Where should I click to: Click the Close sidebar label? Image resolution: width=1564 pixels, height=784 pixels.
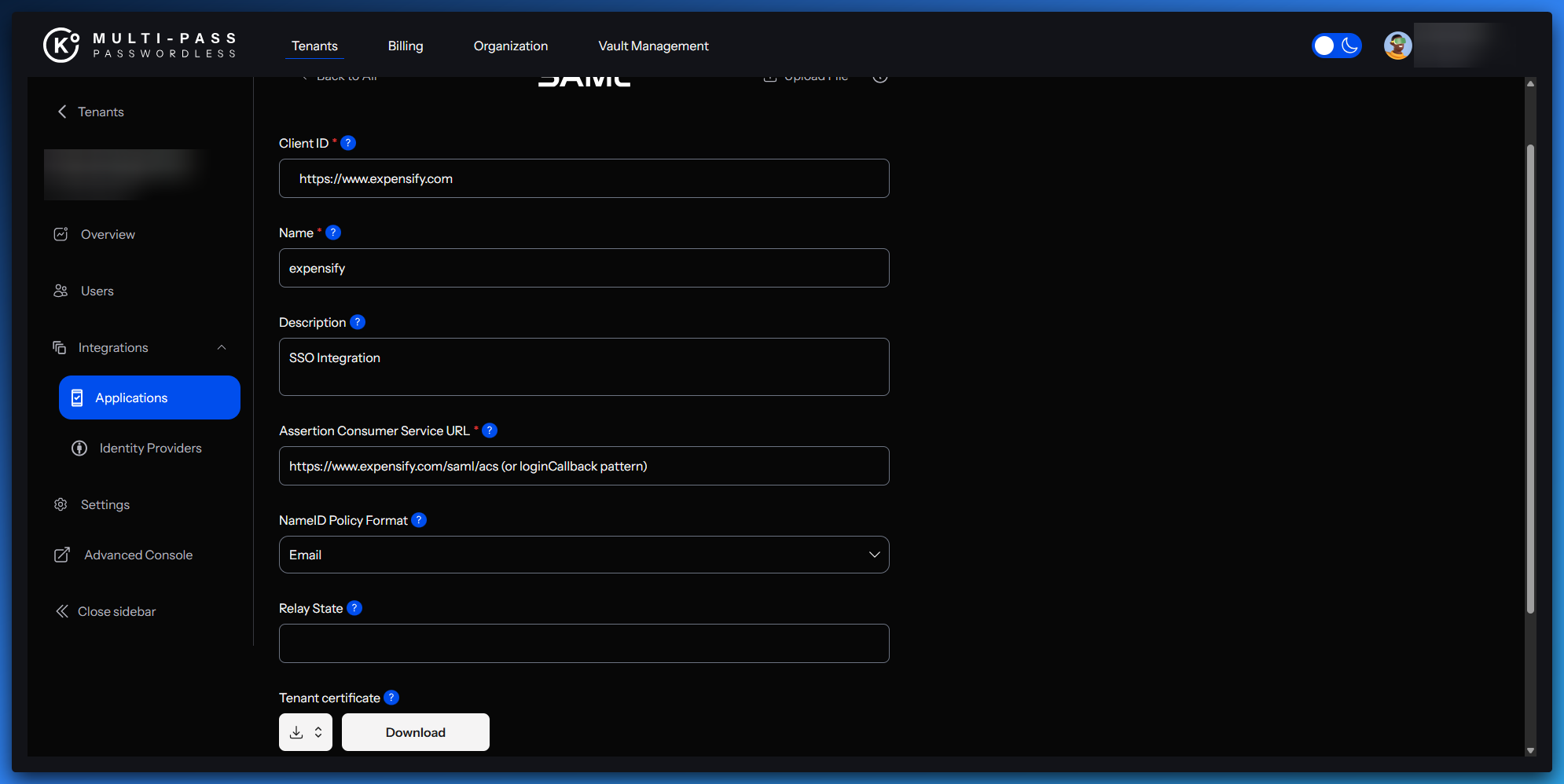[x=116, y=611]
